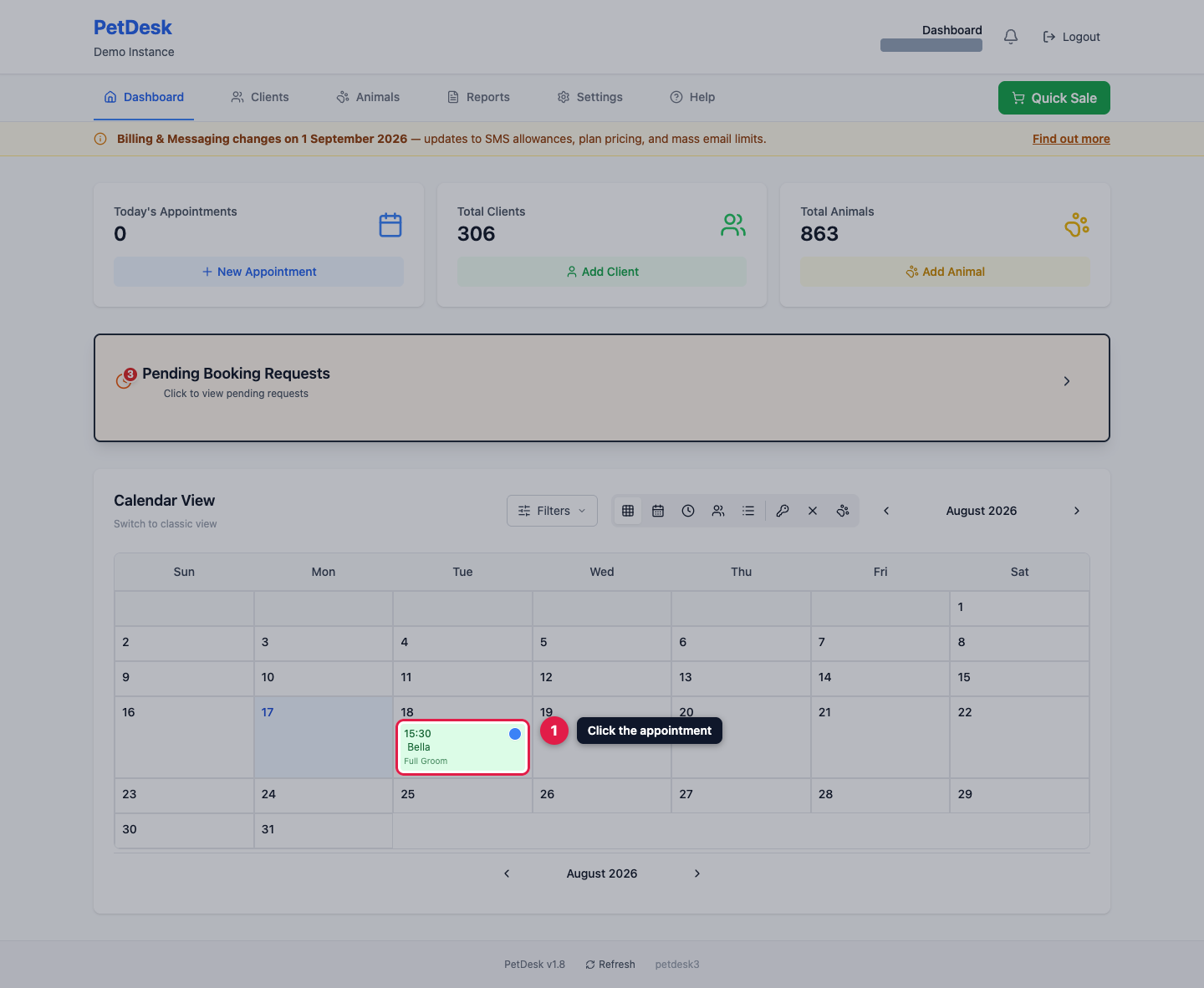Open the Help tab
Viewport: 1204px width, 988px height.
coord(692,97)
